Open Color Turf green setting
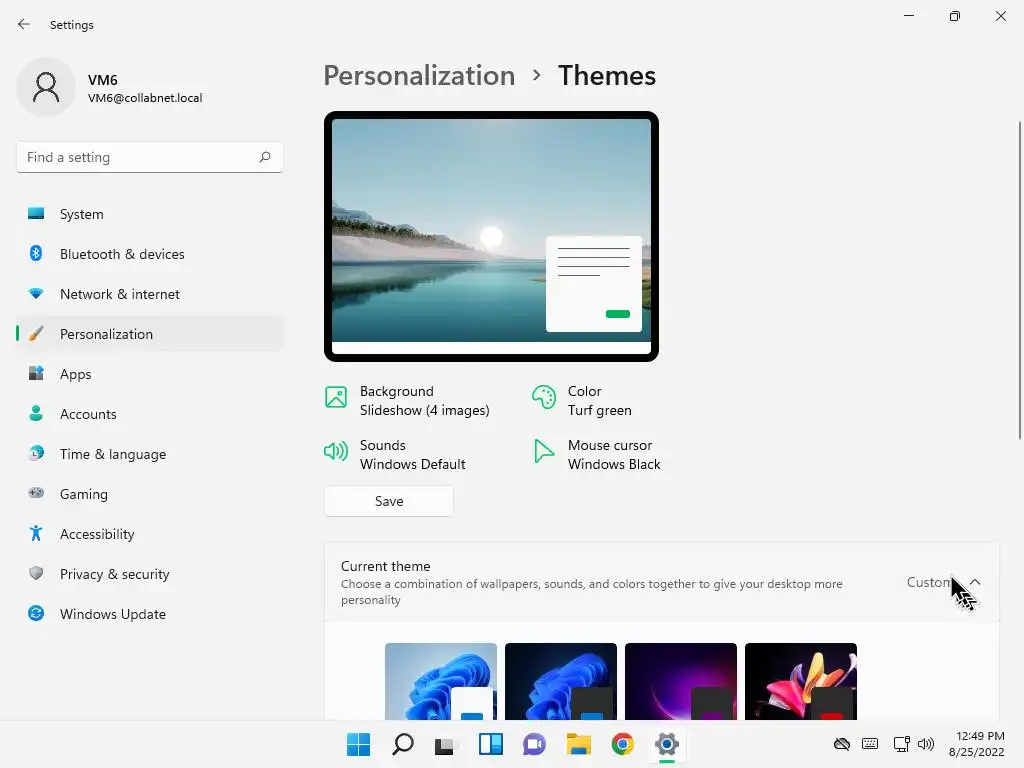 [583, 401]
